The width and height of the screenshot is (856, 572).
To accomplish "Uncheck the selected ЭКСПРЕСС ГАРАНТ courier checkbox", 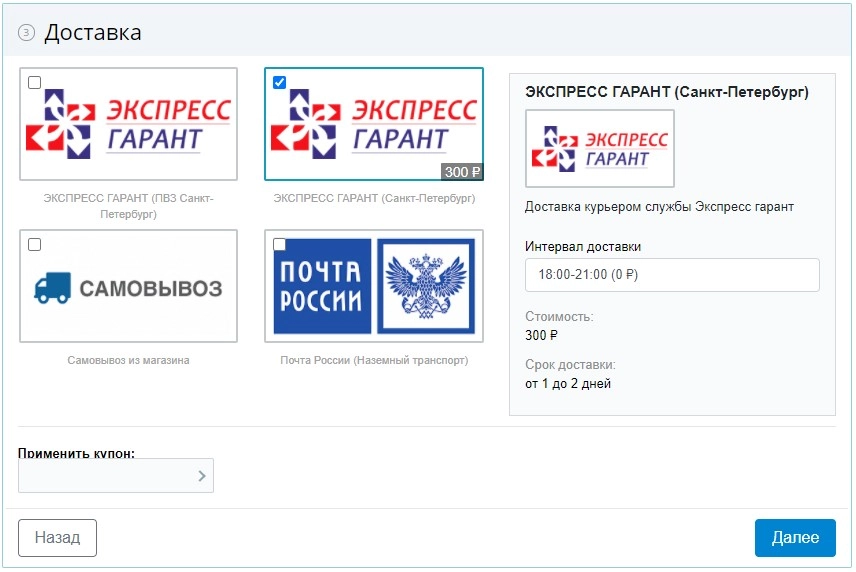I will [x=279, y=82].
